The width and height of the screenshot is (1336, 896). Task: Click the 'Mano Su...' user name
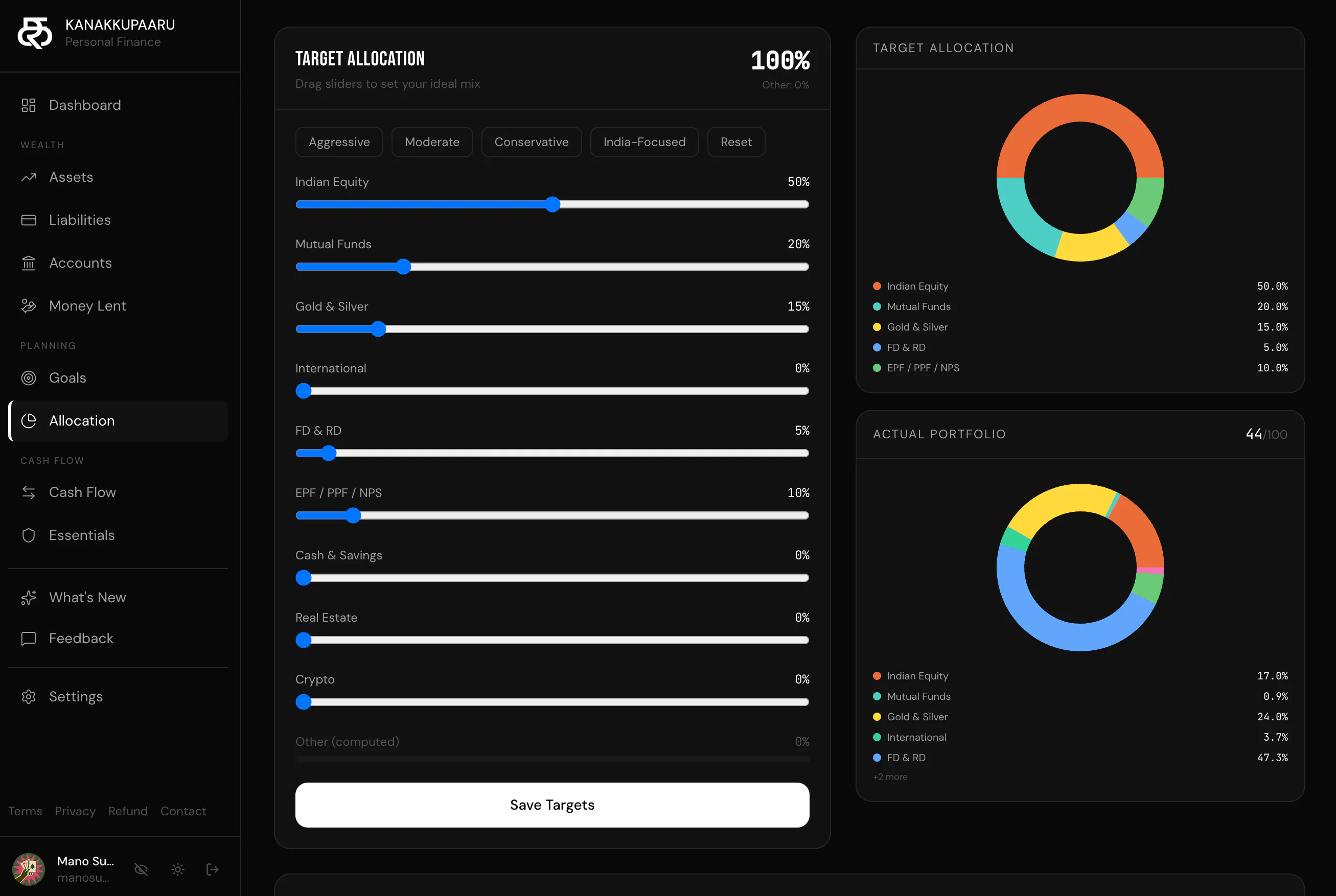click(x=86, y=861)
